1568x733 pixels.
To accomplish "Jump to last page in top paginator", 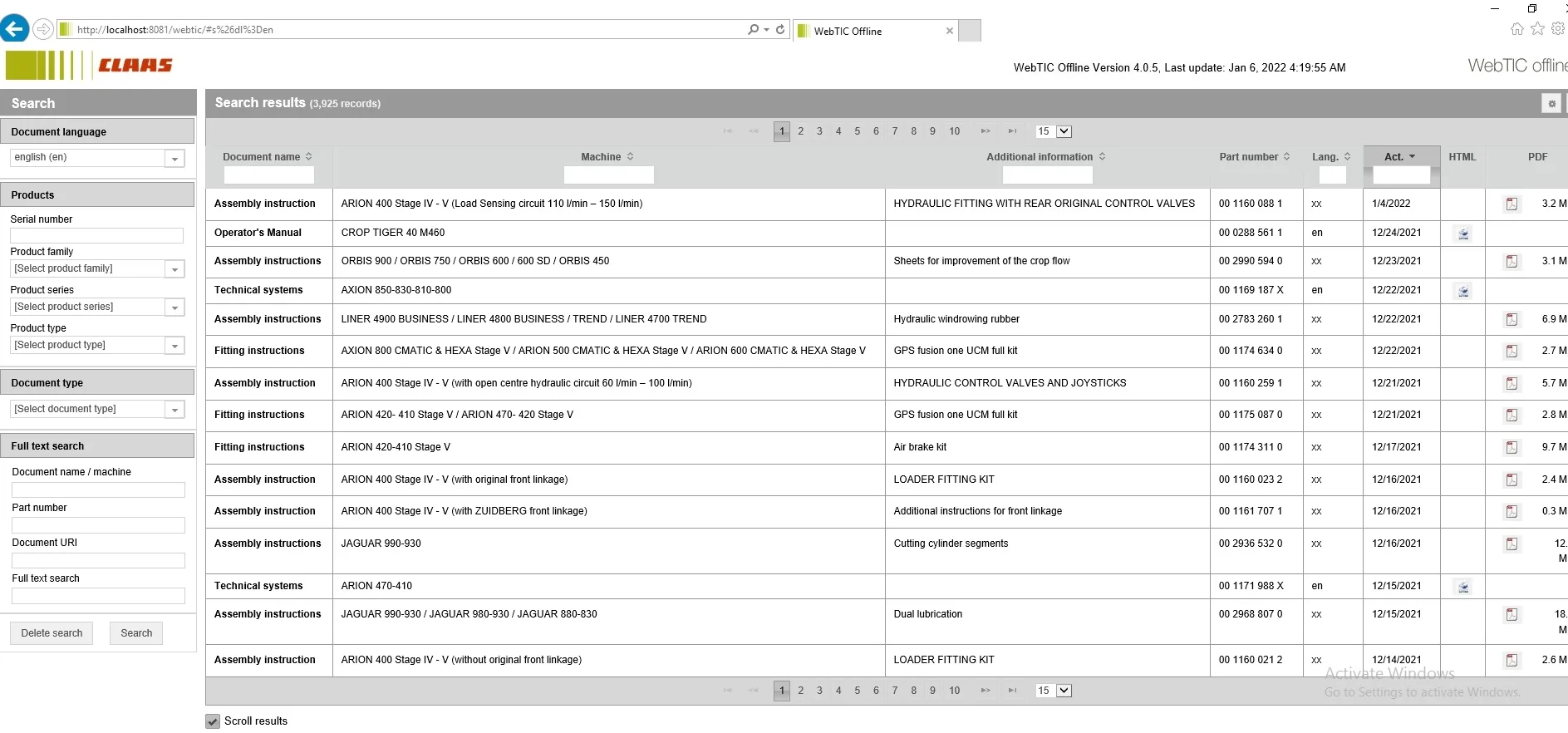I will (x=1012, y=131).
